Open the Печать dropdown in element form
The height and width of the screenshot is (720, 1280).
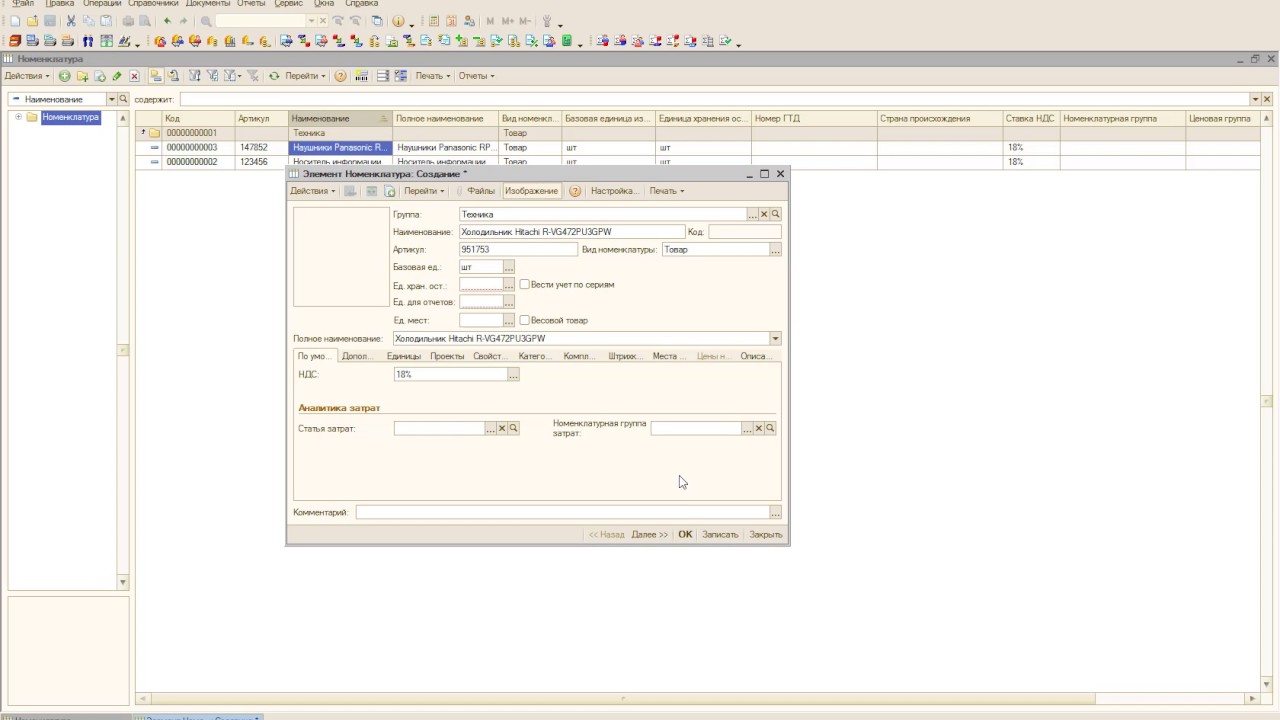click(x=667, y=191)
